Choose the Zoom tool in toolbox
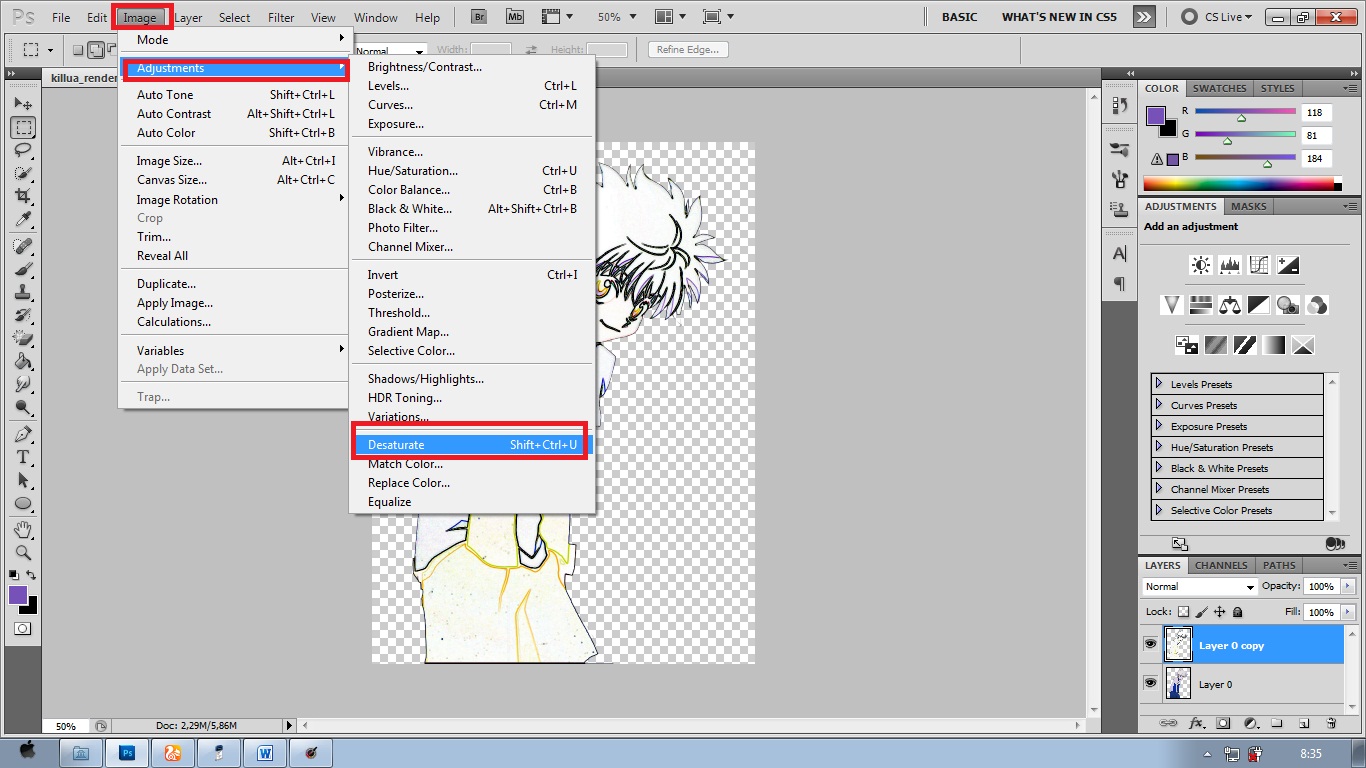This screenshot has width=1366, height=768. pyautogui.click(x=23, y=552)
